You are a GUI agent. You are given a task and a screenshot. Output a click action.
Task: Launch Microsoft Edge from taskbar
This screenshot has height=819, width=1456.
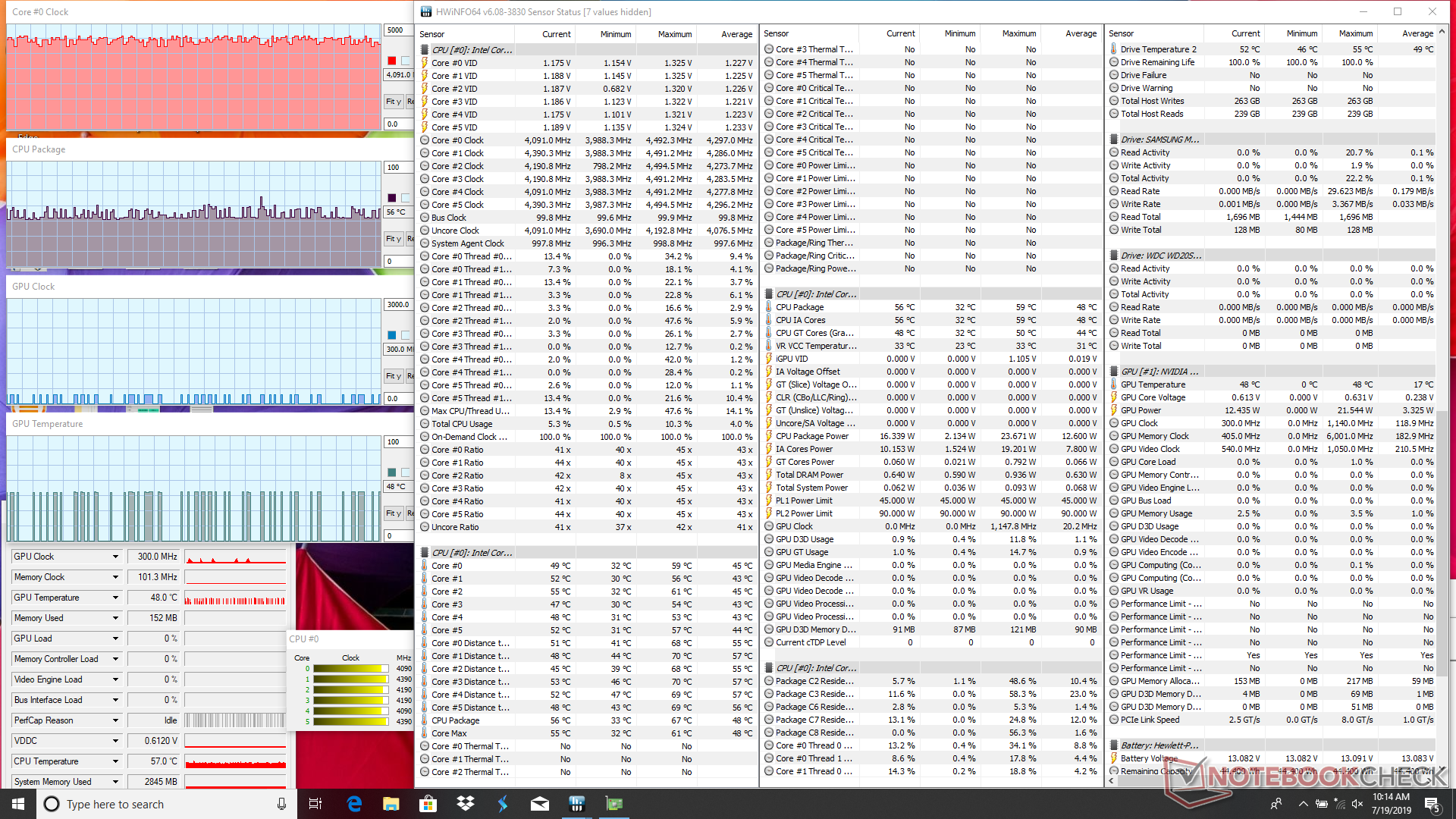coord(354,804)
